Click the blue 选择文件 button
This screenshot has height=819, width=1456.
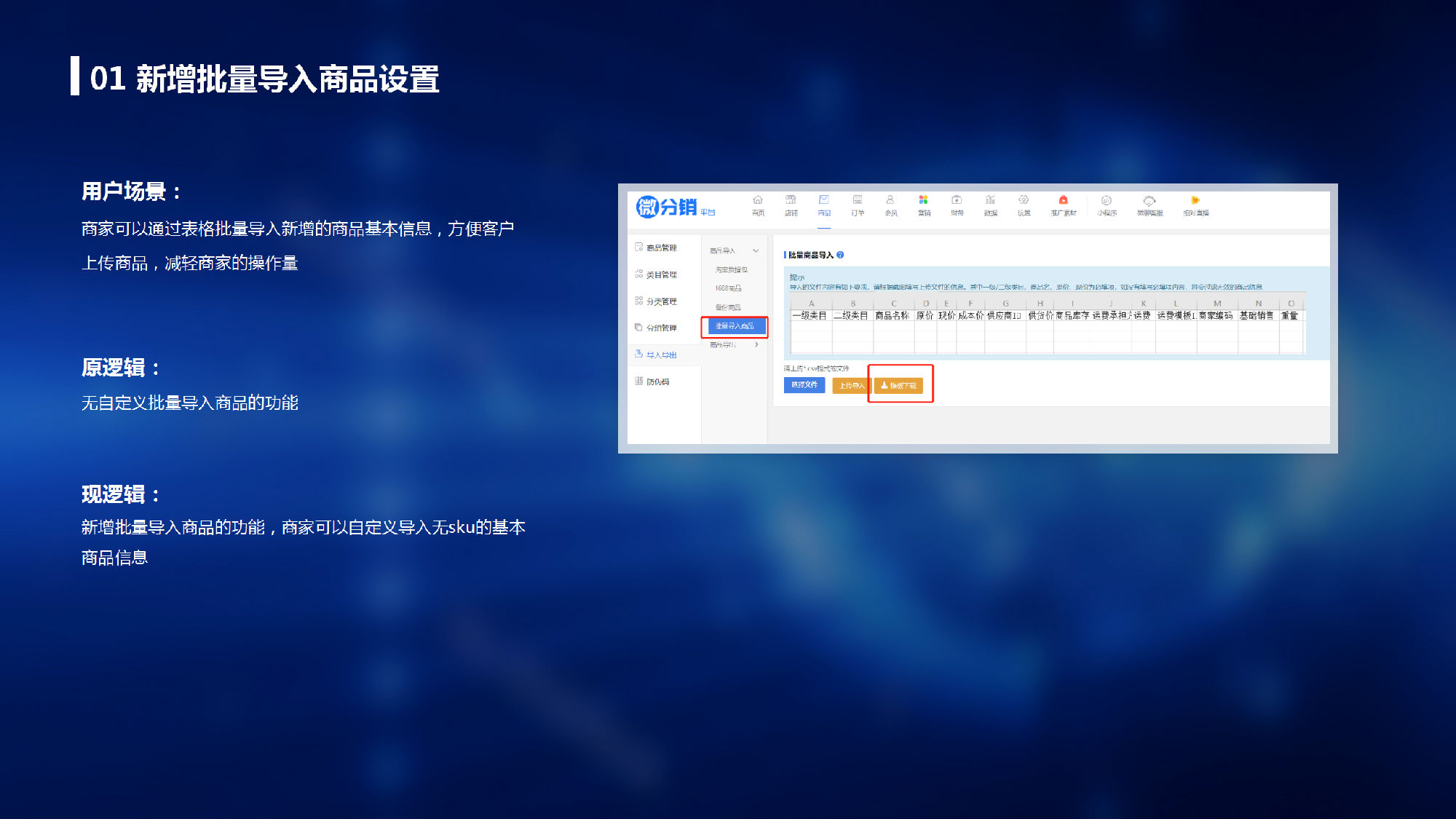coord(804,385)
